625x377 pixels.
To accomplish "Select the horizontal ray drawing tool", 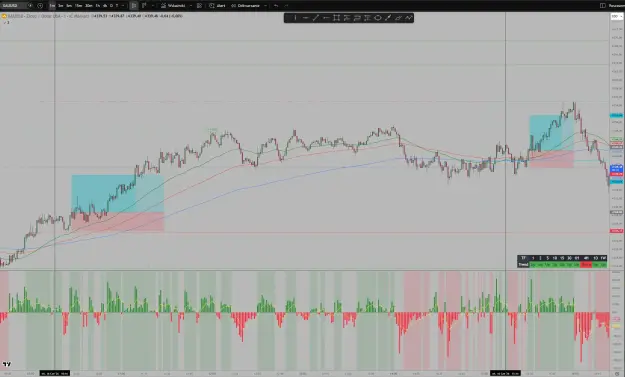I will click(x=326, y=18).
